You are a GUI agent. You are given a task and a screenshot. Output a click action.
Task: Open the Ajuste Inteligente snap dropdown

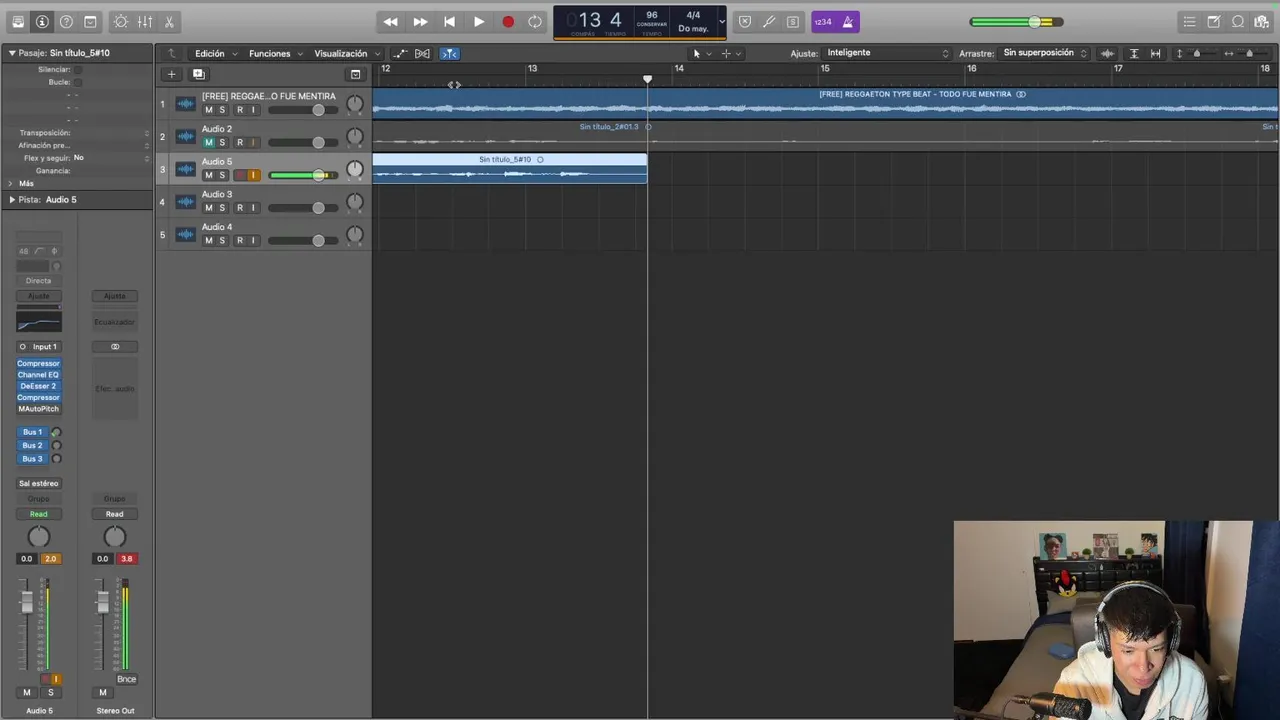(887, 53)
